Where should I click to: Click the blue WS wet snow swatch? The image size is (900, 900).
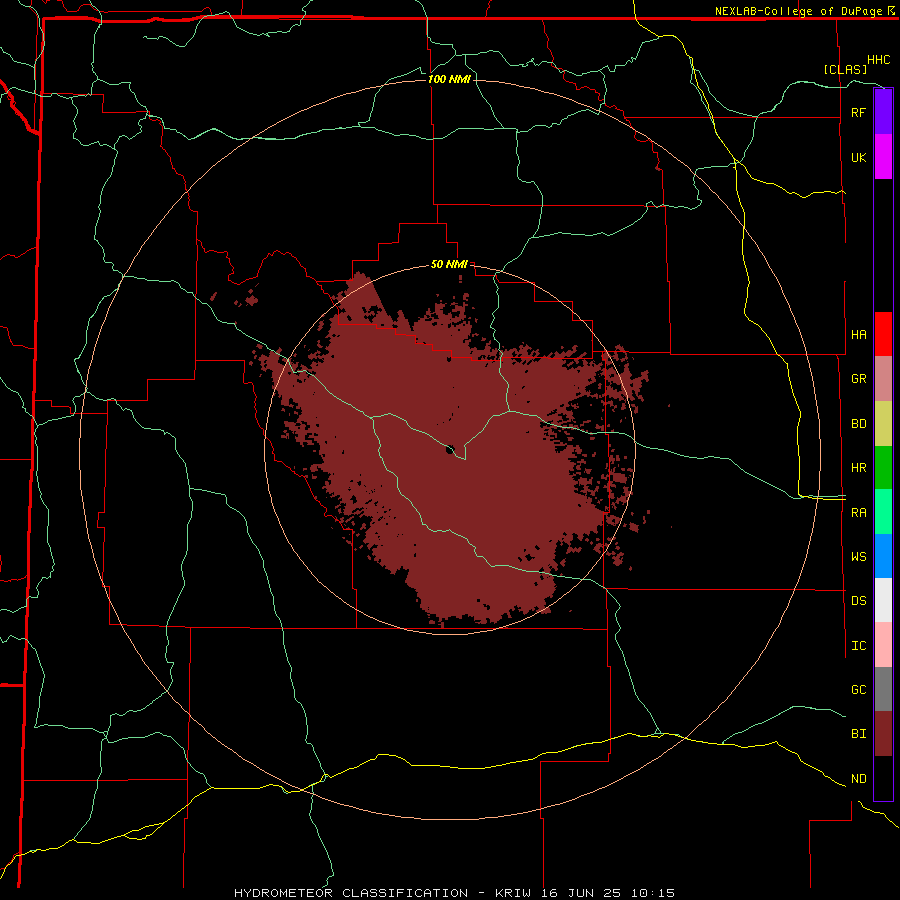(883, 556)
